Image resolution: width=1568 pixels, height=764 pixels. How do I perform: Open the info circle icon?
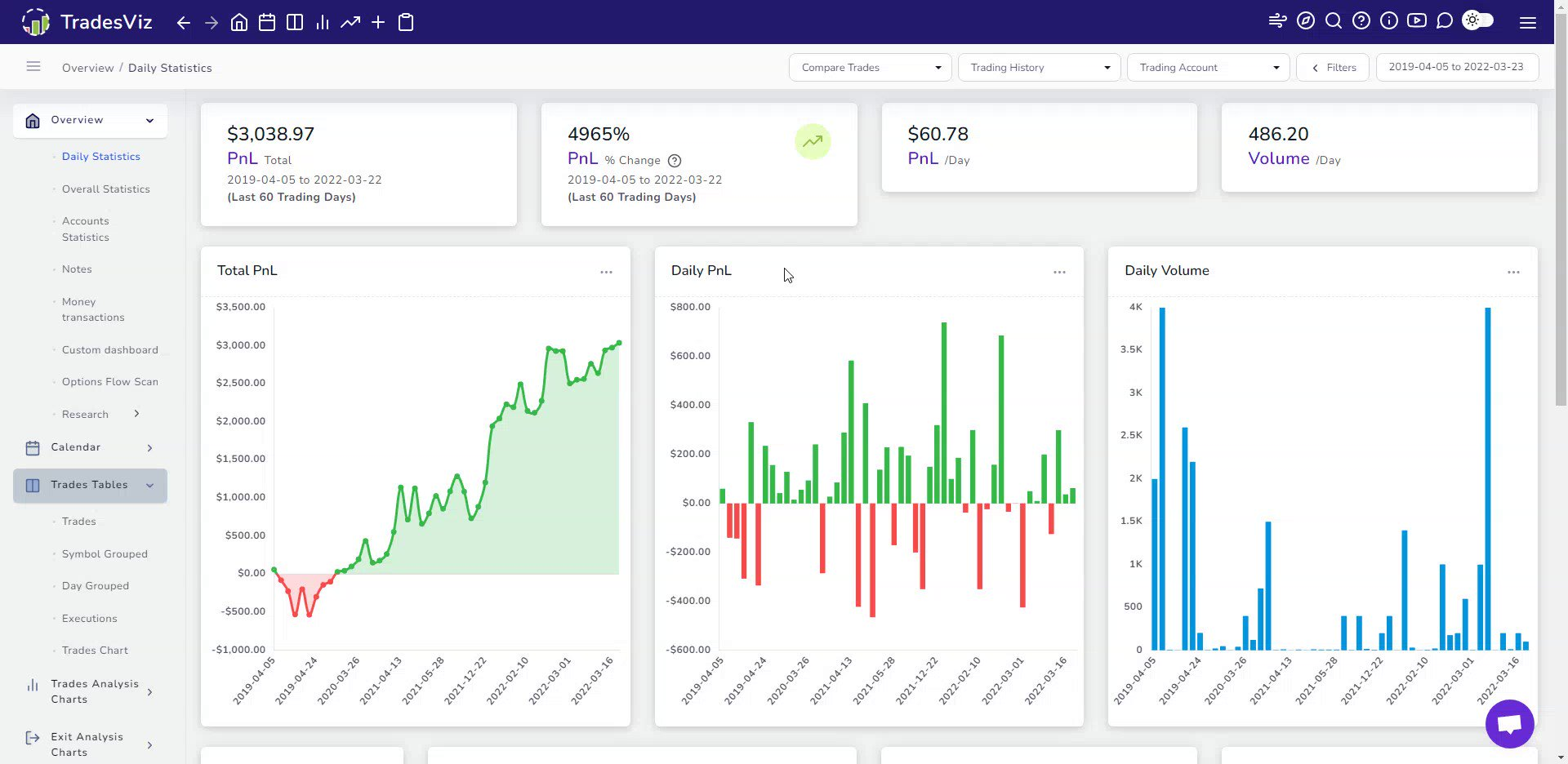[1389, 21]
